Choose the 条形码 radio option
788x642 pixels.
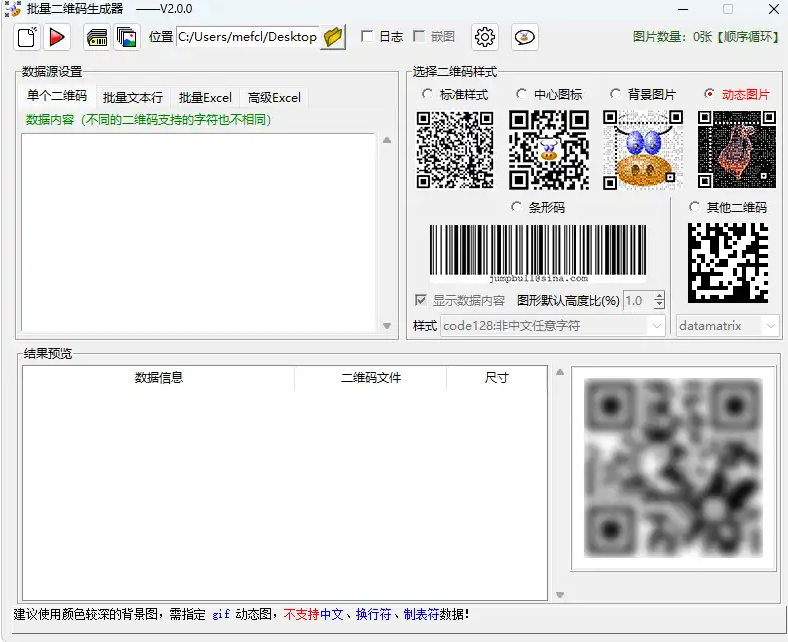517,207
